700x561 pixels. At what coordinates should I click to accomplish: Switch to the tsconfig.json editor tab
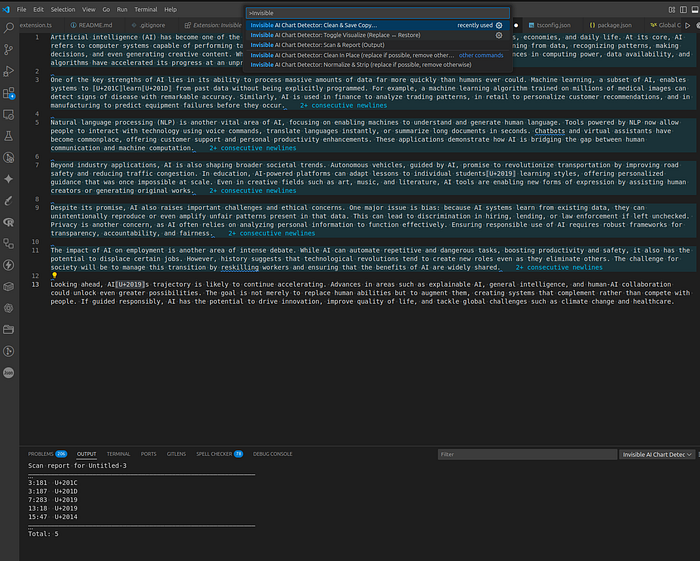tap(550, 25)
